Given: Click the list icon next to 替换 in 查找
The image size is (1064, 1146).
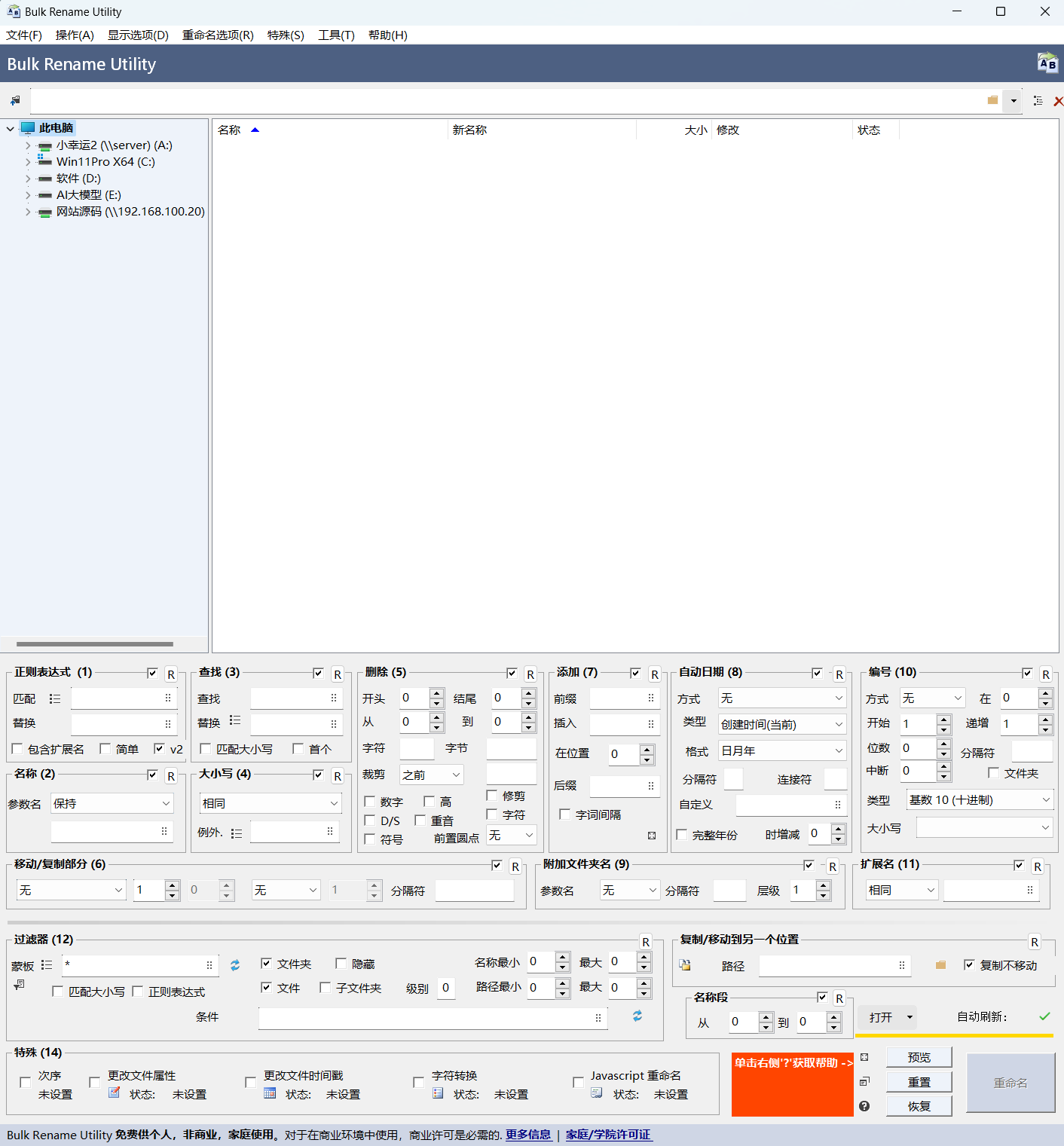Looking at the screenshot, I should pos(235,720).
